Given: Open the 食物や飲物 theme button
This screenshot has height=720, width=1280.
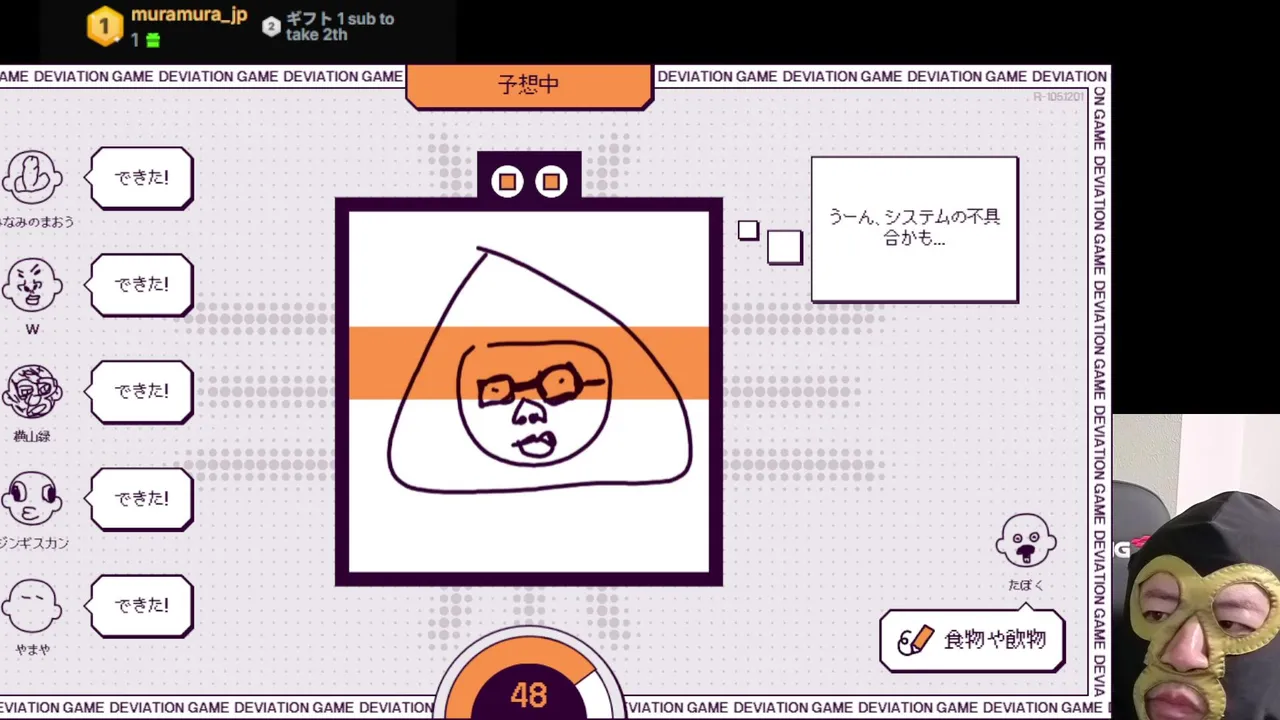Looking at the screenshot, I should click(x=972, y=640).
